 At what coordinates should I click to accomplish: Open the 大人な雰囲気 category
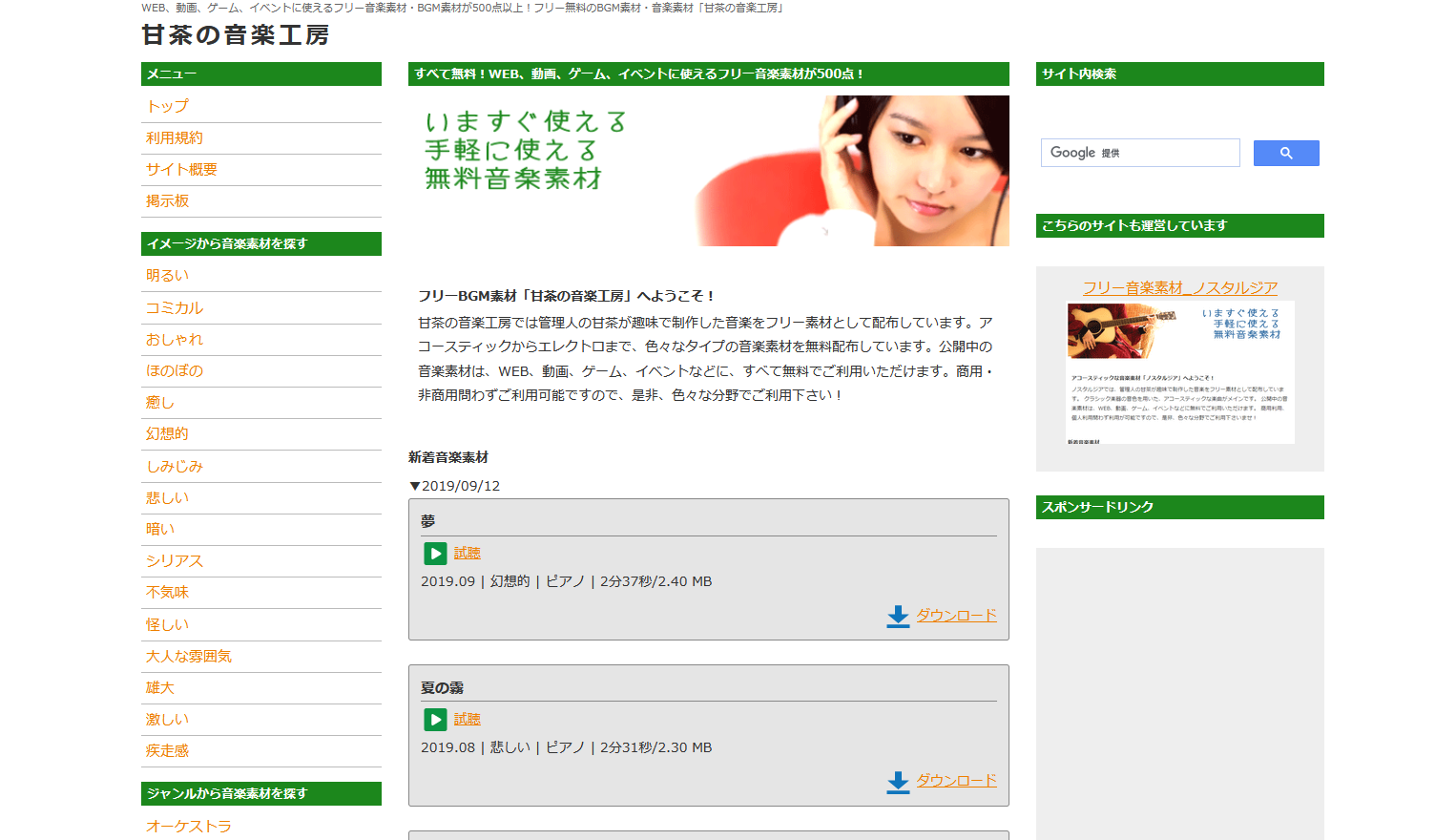point(188,657)
